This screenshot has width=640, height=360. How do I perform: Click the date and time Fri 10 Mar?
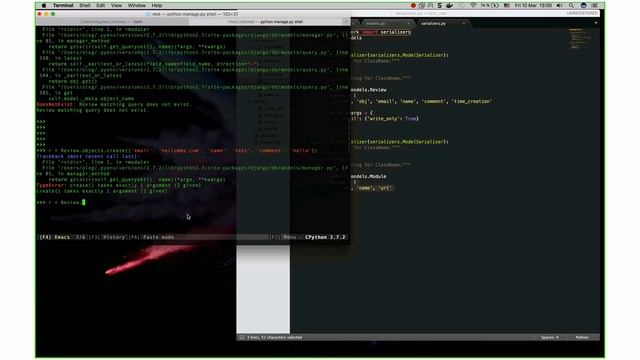click(x=533, y=6)
